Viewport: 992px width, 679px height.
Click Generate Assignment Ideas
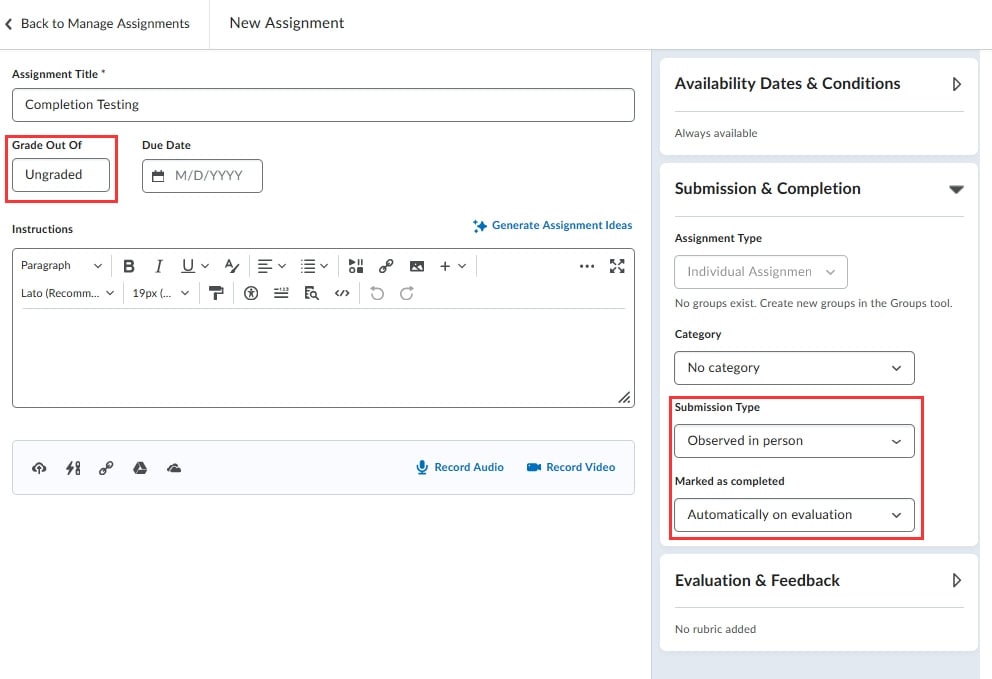pos(552,225)
